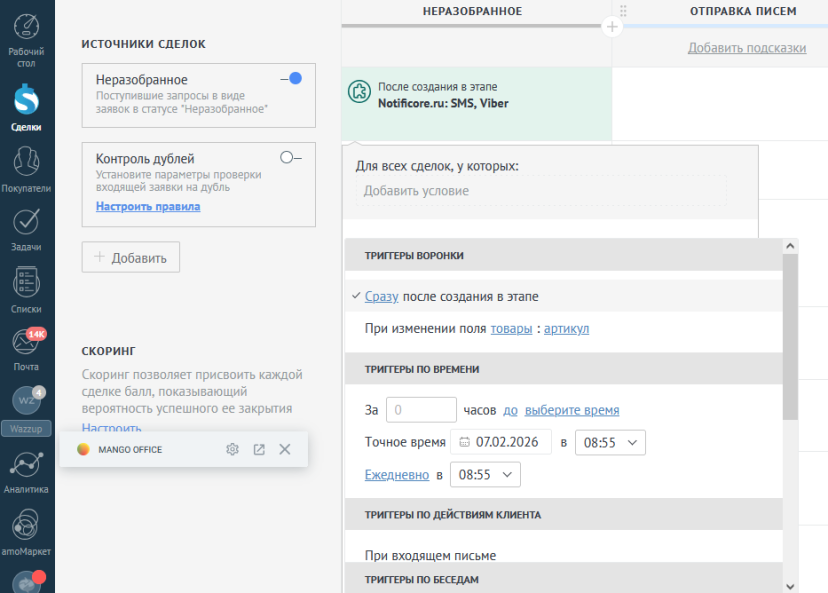Click the calendar icon in date field
Screen dimensions: 828x593
[464, 443]
